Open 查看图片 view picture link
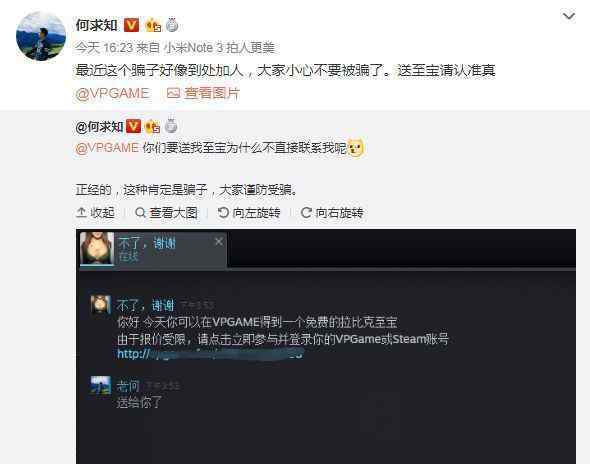590x464 pixels. 212,93
